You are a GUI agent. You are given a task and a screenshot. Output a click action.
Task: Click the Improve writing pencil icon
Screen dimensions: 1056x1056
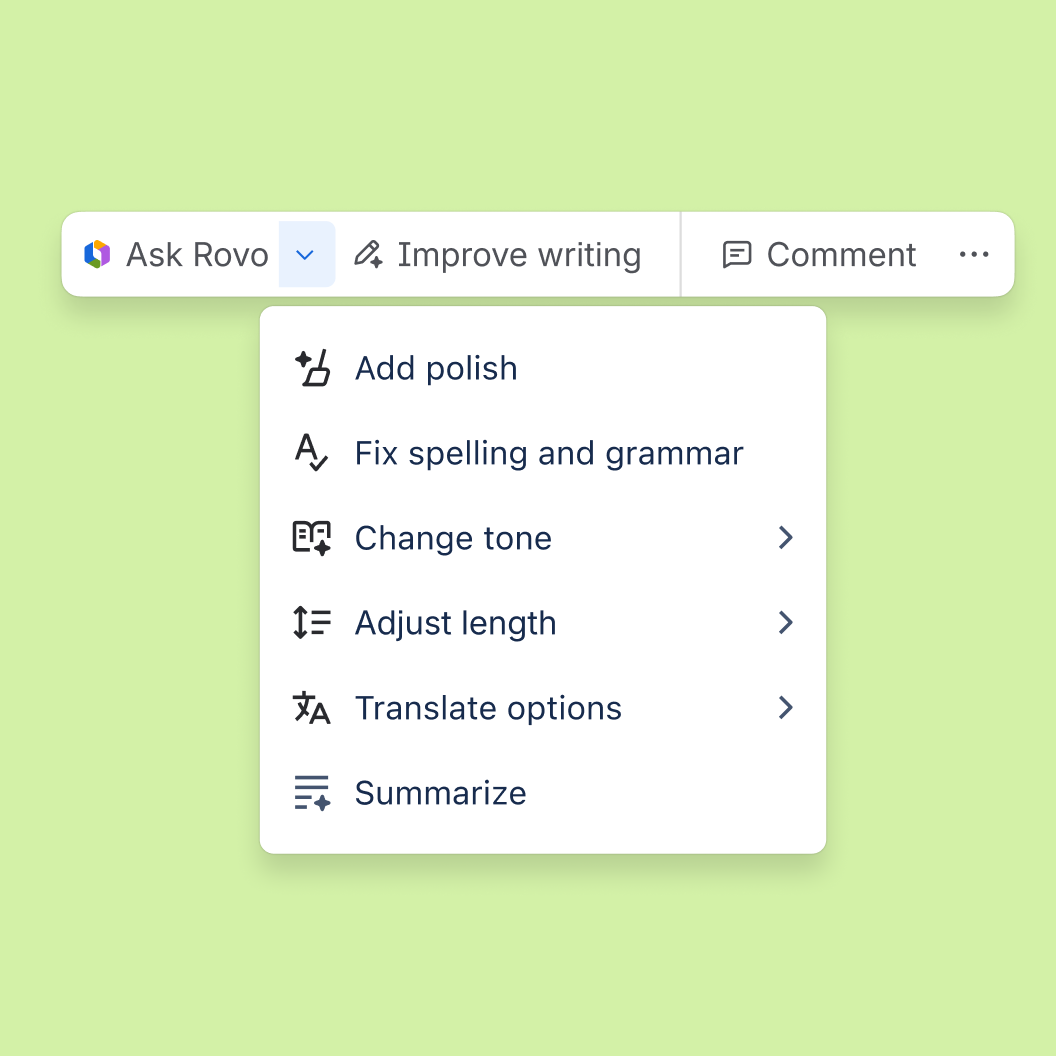tap(368, 255)
